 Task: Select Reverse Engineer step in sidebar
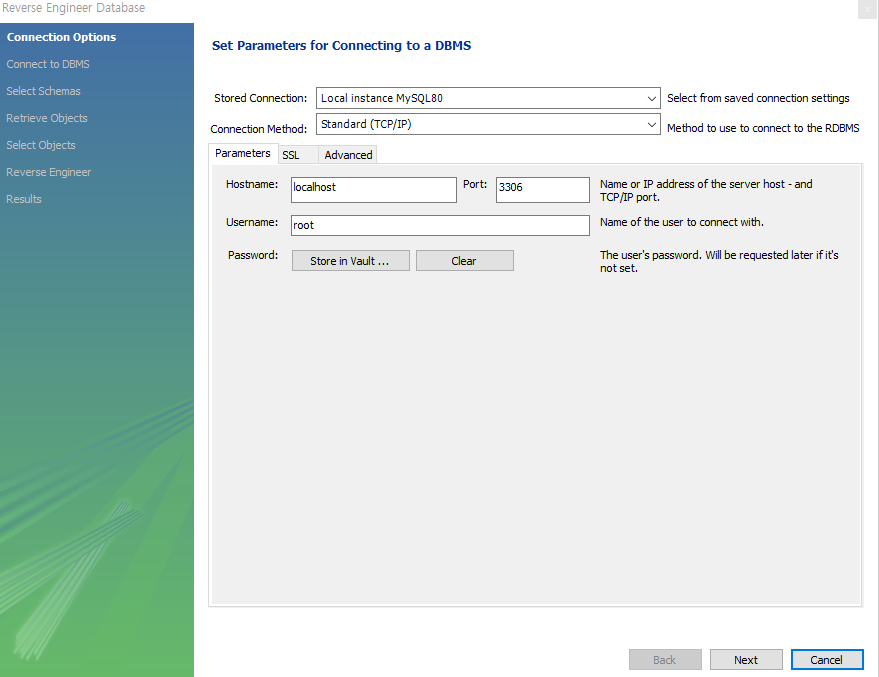[48, 172]
